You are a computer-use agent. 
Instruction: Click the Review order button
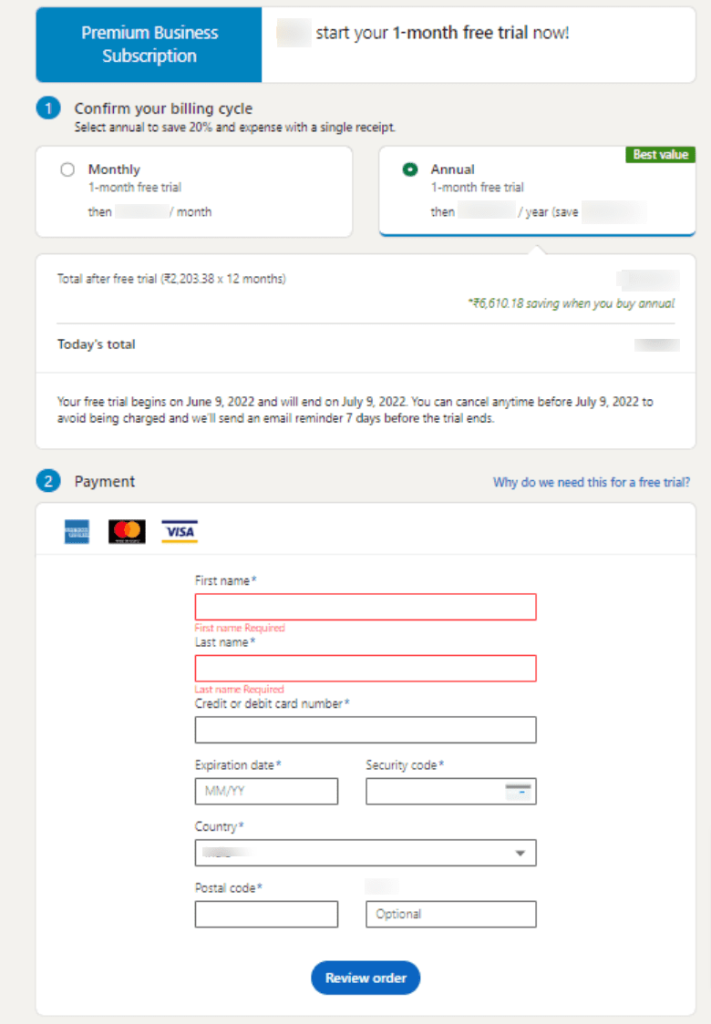pyautogui.click(x=366, y=978)
